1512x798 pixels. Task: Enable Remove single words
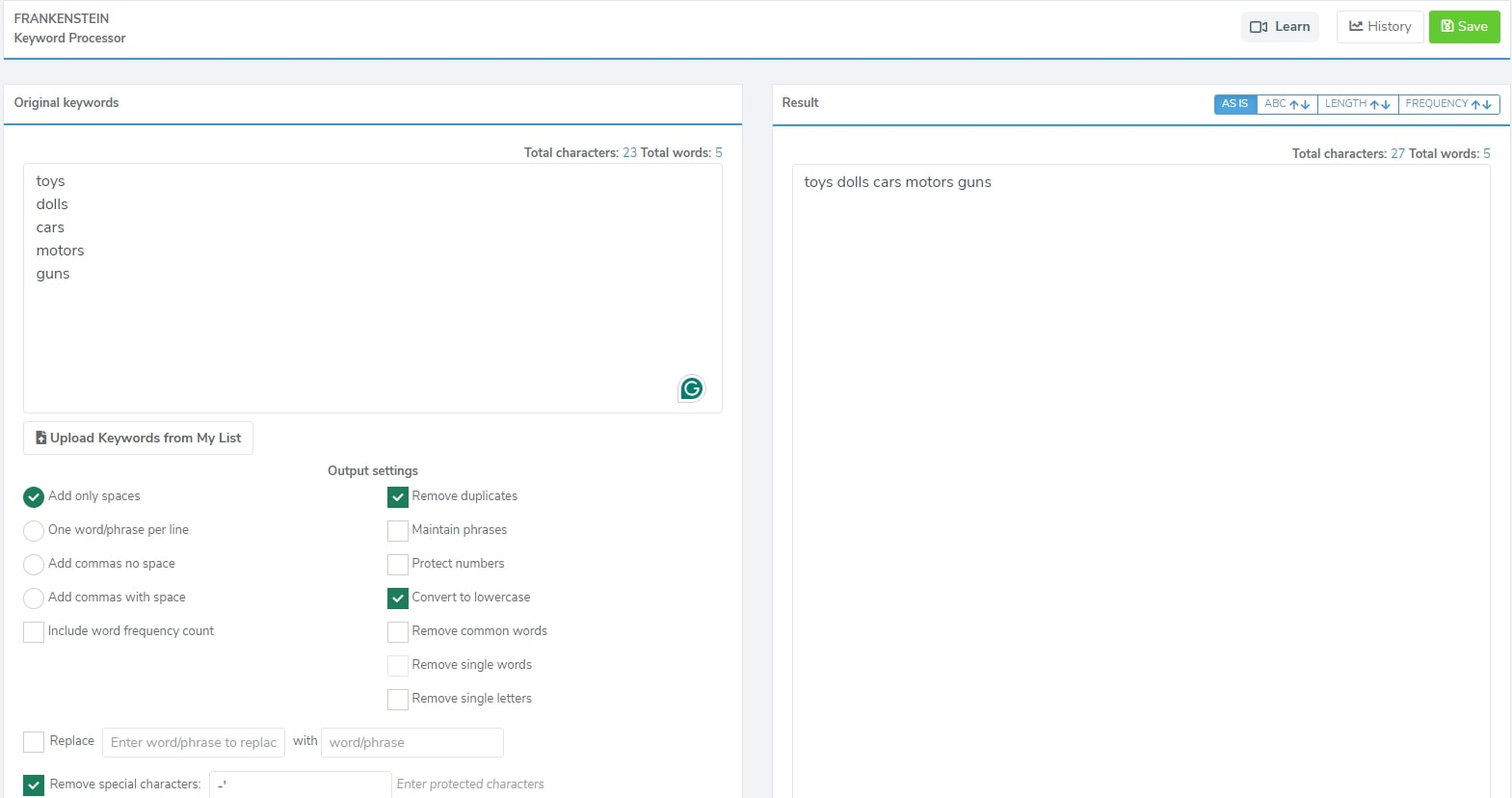tap(398, 665)
